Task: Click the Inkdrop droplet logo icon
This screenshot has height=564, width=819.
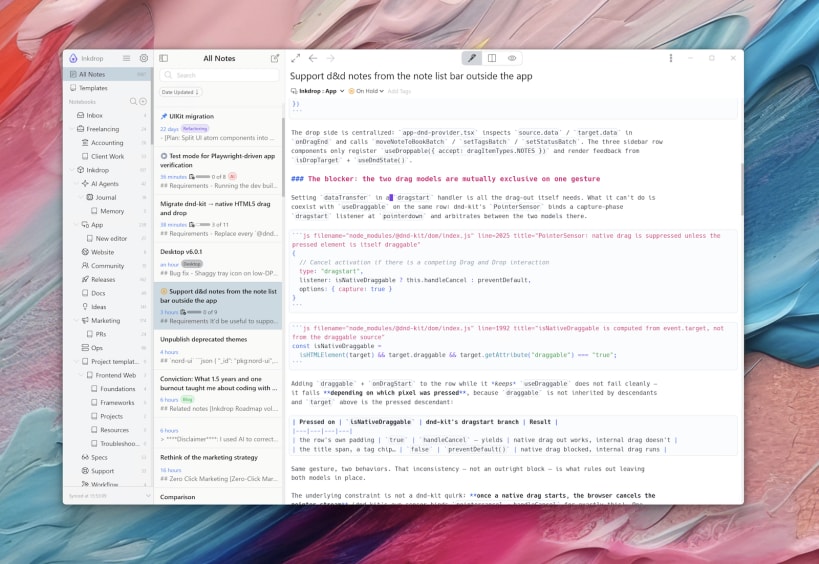Action: click(x=73, y=58)
